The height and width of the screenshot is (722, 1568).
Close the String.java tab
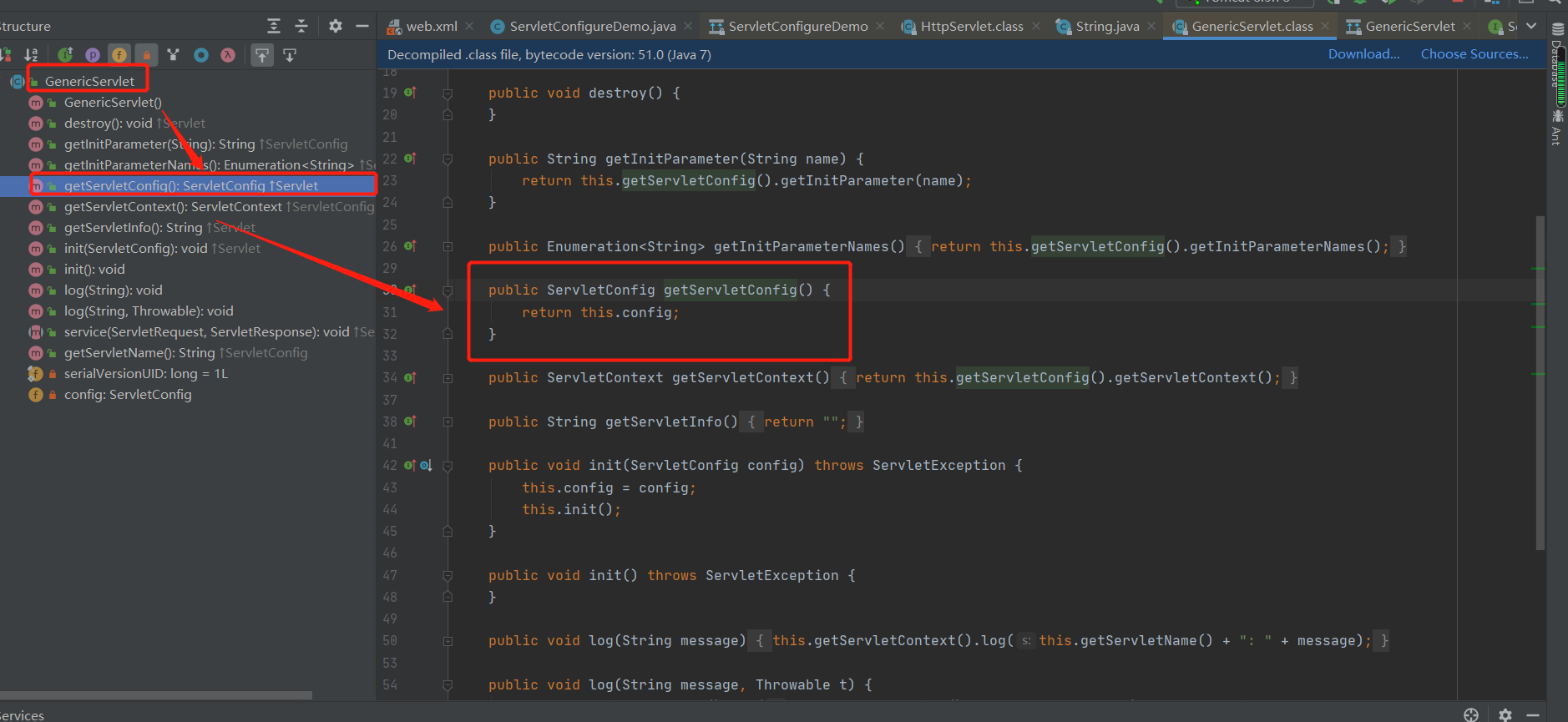(1151, 27)
